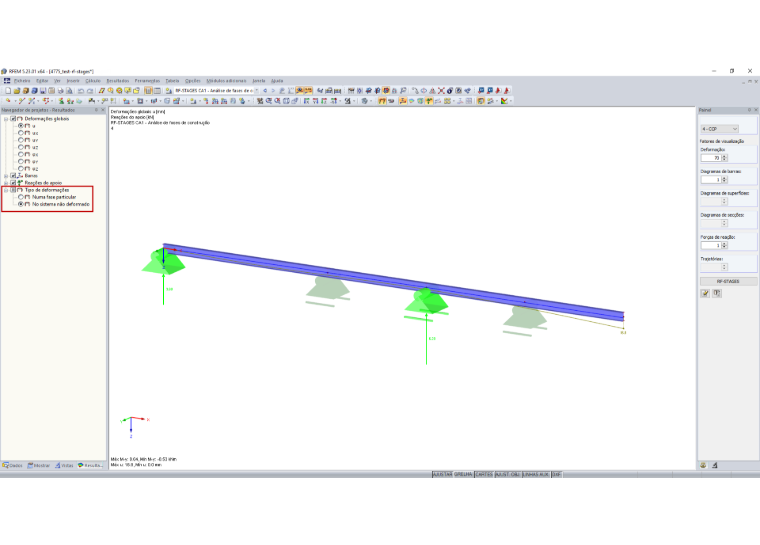760x545 pixels.
Task: Close the Painel panel
Action: click(x=756, y=110)
